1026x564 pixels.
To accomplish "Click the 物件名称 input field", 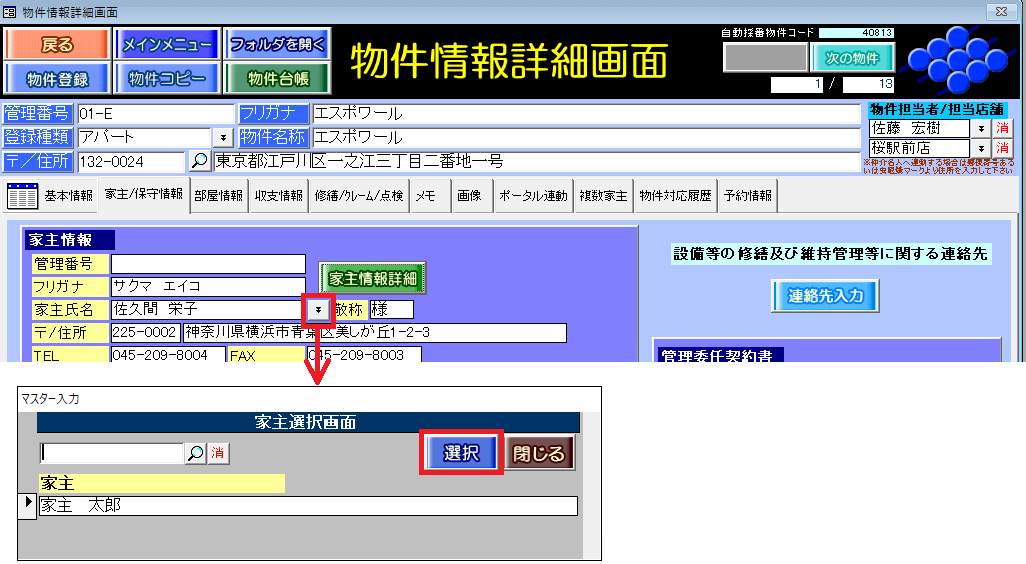I will click(585, 137).
